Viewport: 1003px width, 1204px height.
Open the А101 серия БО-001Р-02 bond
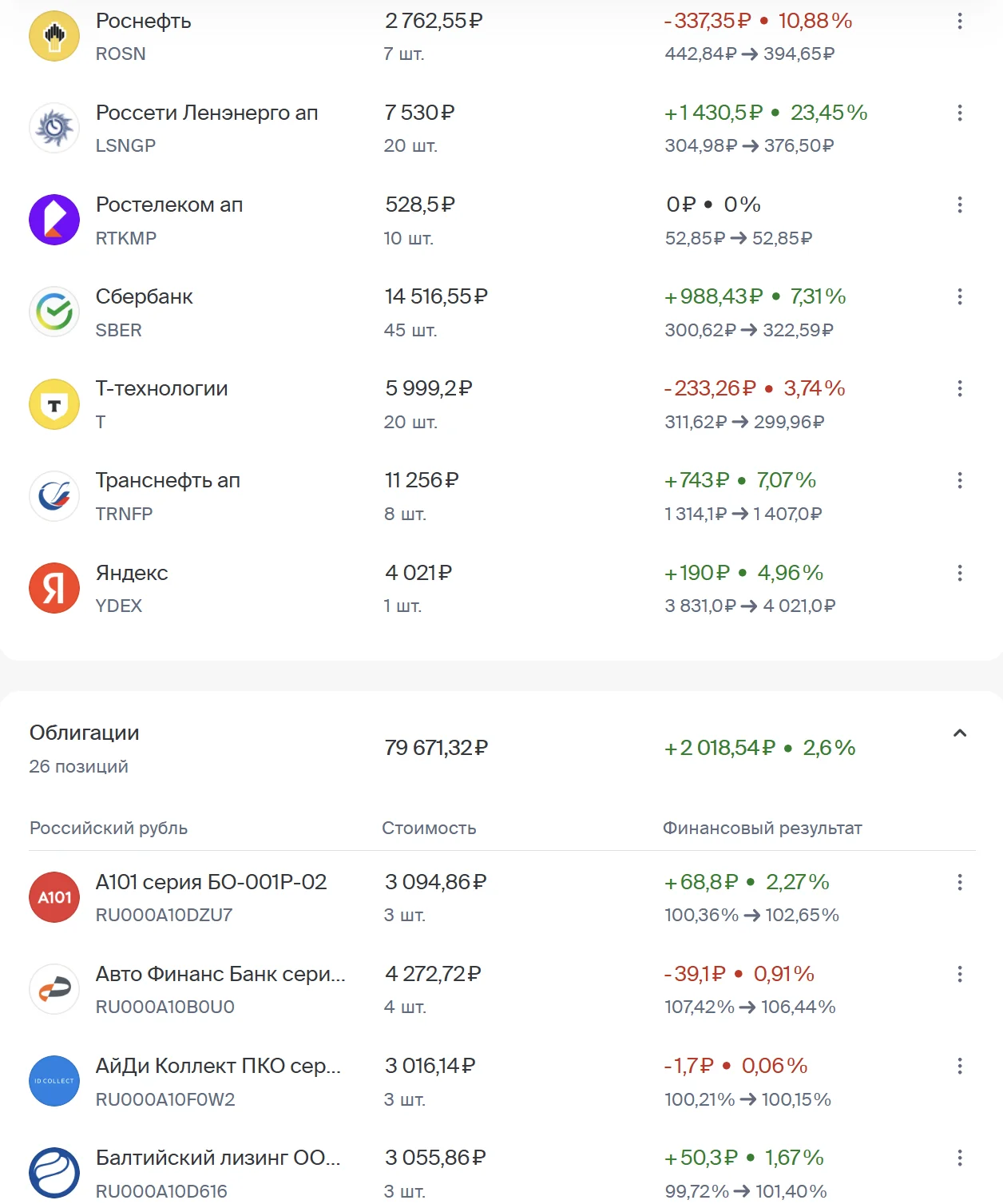(x=212, y=882)
